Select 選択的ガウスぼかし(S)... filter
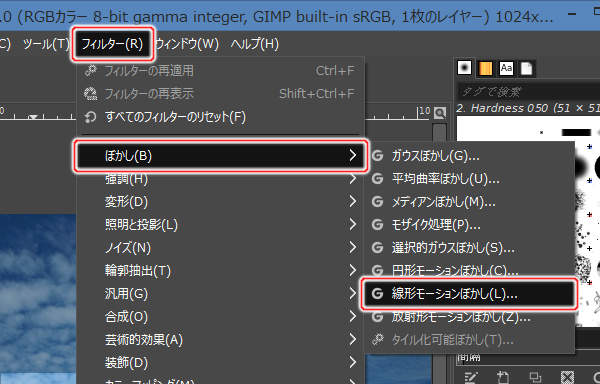Viewport: 600px width, 384px height. tap(470, 248)
